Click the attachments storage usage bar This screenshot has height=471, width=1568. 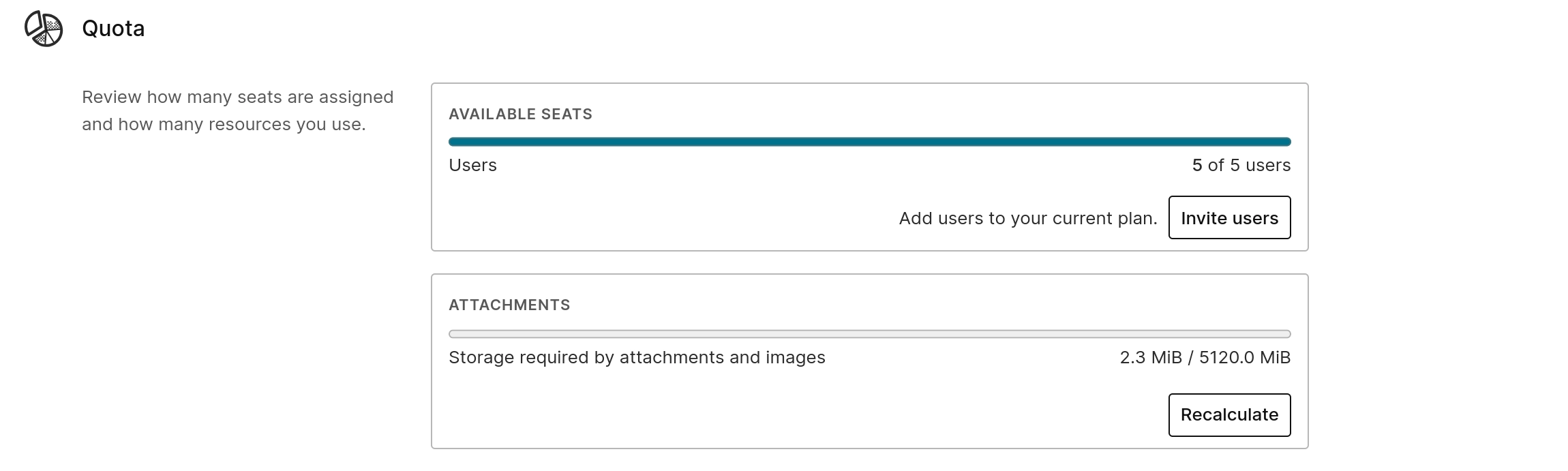click(869, 334)
